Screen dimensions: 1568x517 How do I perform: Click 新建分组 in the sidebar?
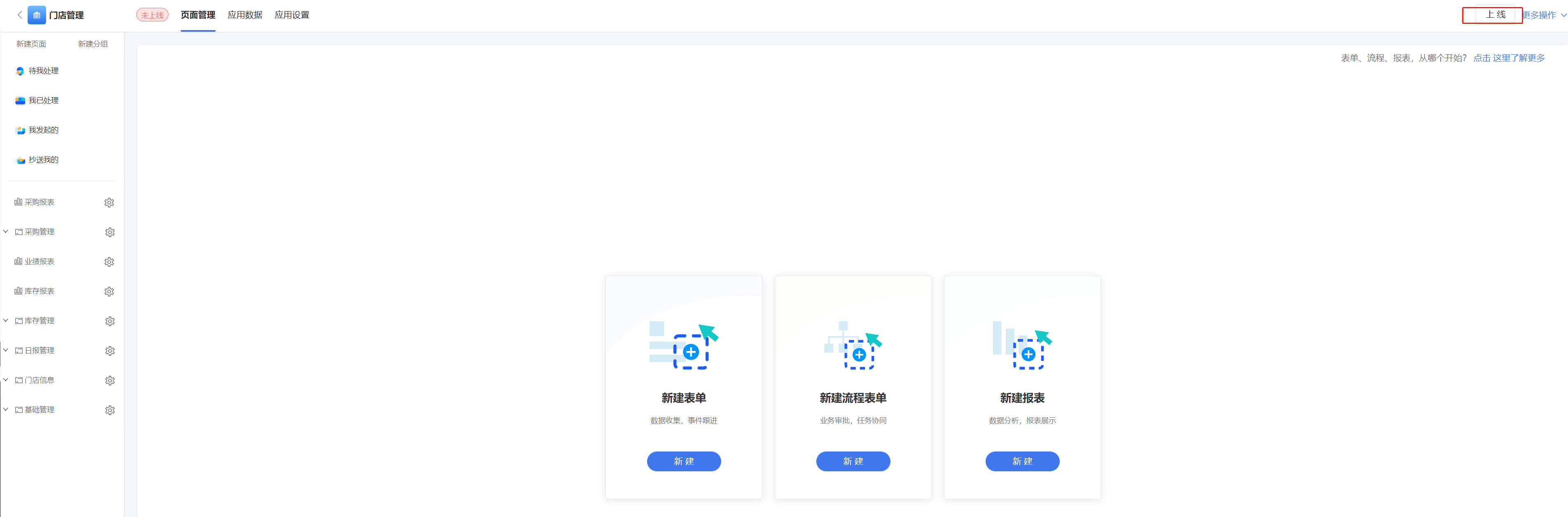93,44
